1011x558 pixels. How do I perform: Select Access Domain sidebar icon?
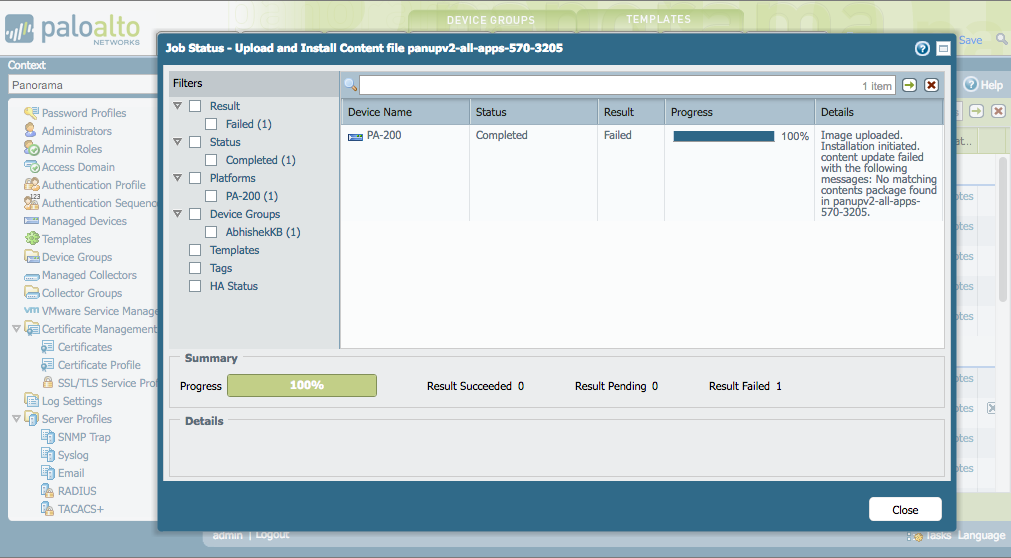pyautogui.click(x=31, y=167)
